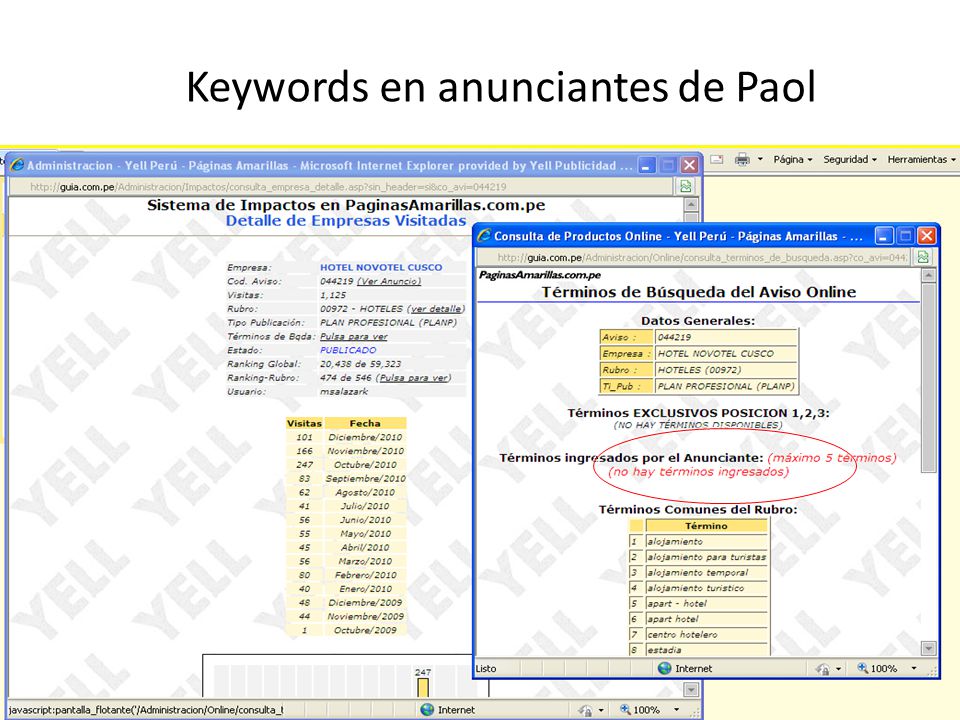This screenshot has width=960, height=720.
Task: Expand the dropdown arrow beside the printer icon
Action: pos(760,159)
